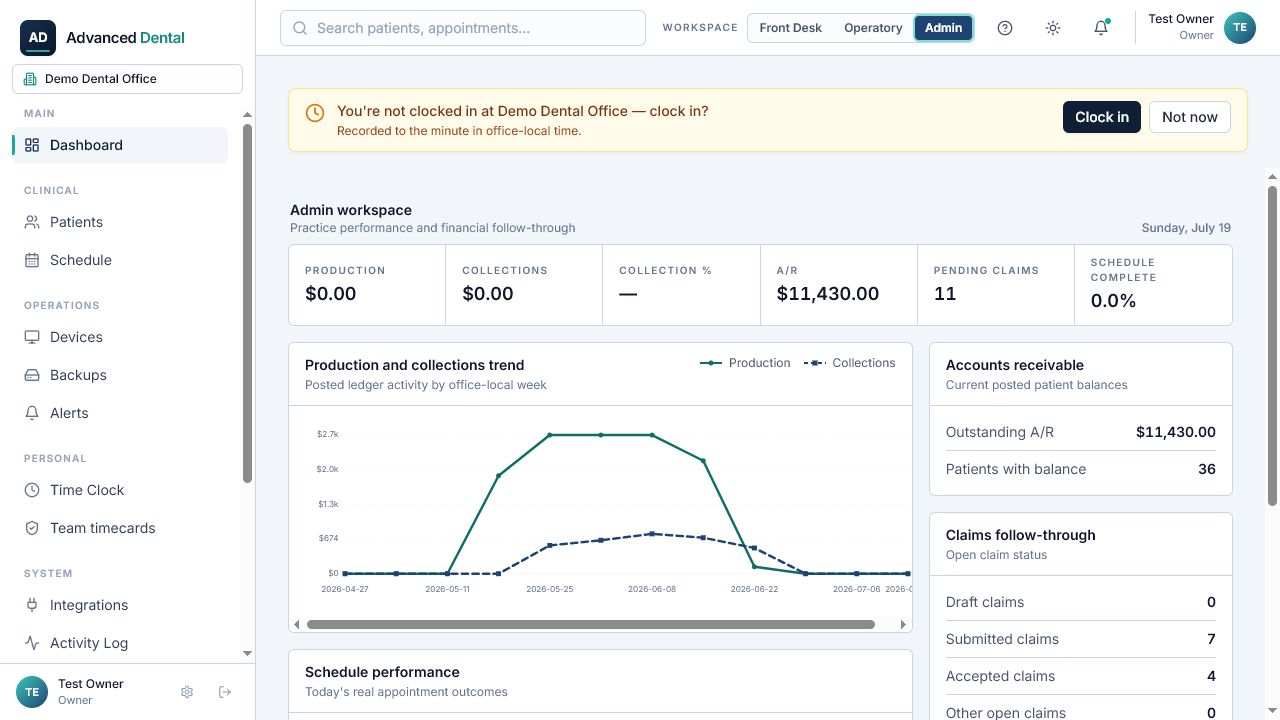
Task: Open Time Clock page
Action: 120,490
